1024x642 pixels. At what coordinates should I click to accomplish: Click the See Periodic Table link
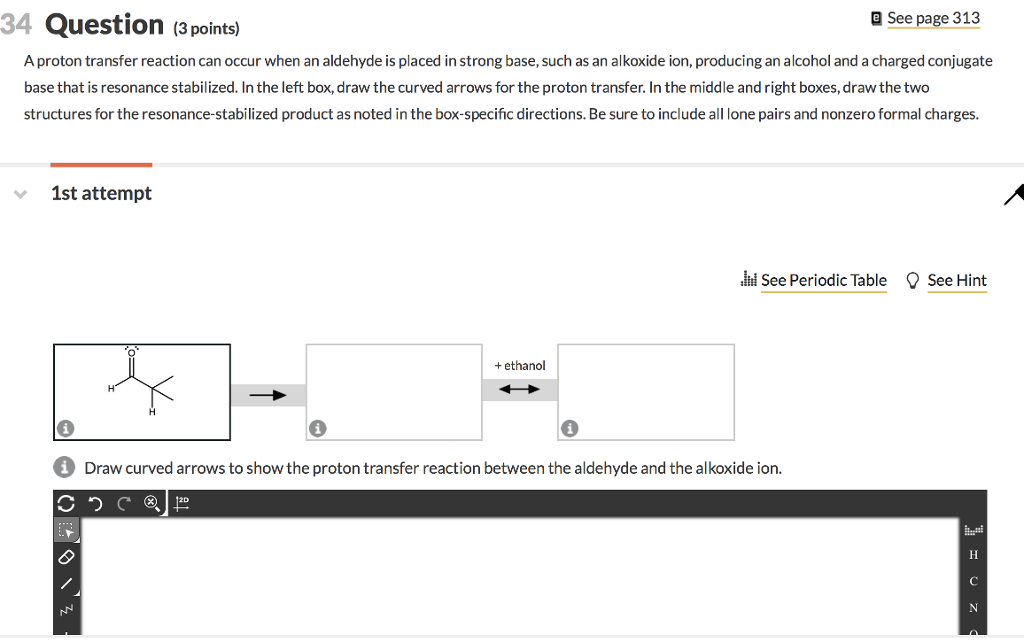[823, 280]
